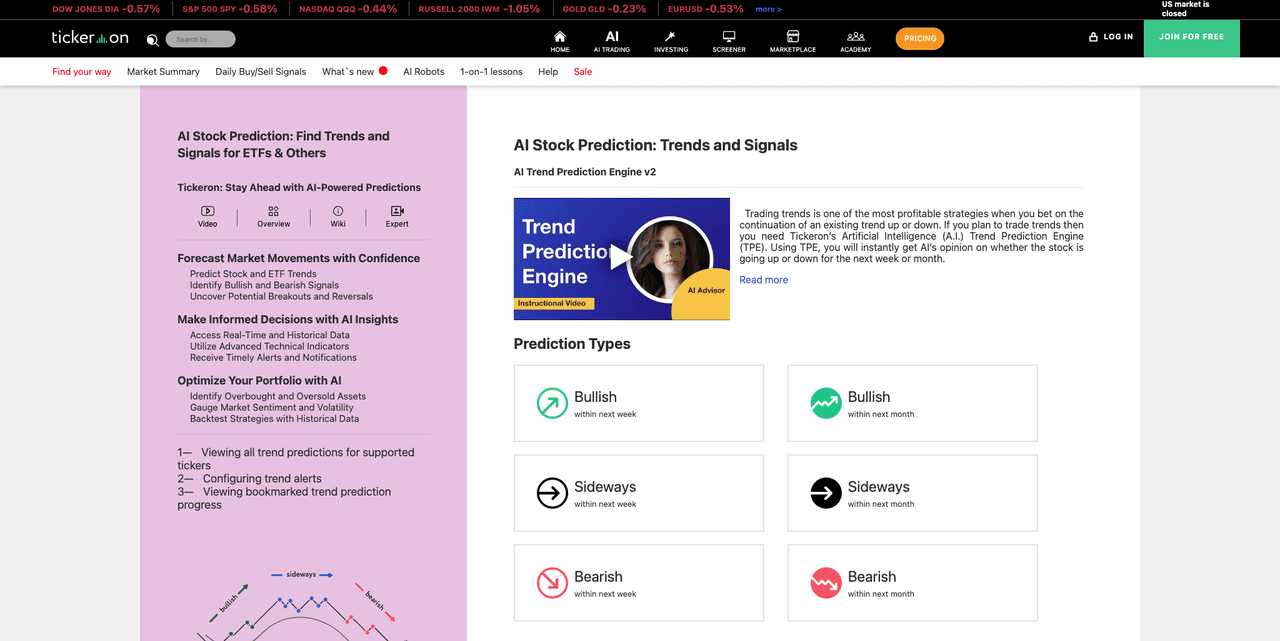Open Daily Buy/Sell Signals menu item
Viewport: 1280px width, 641px height.
[261, 72]
